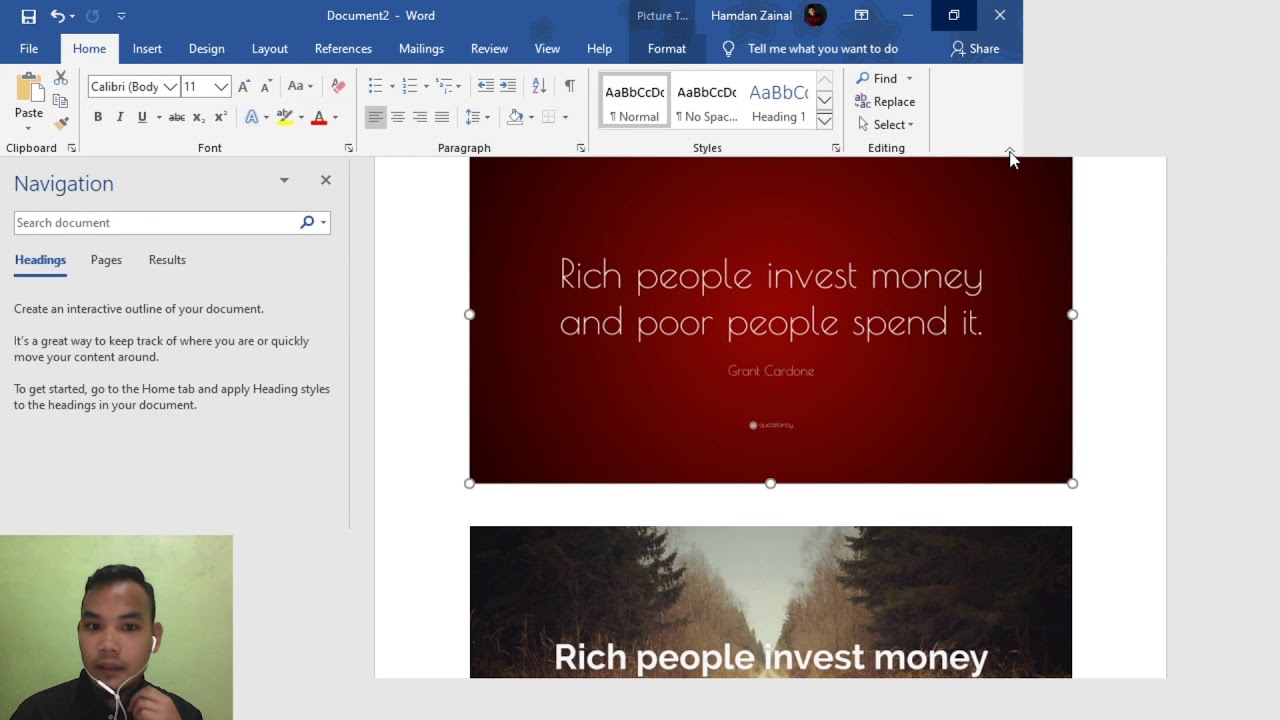
Task: Open line and paragraph spacing options
Action: click(x=478, y=117)
